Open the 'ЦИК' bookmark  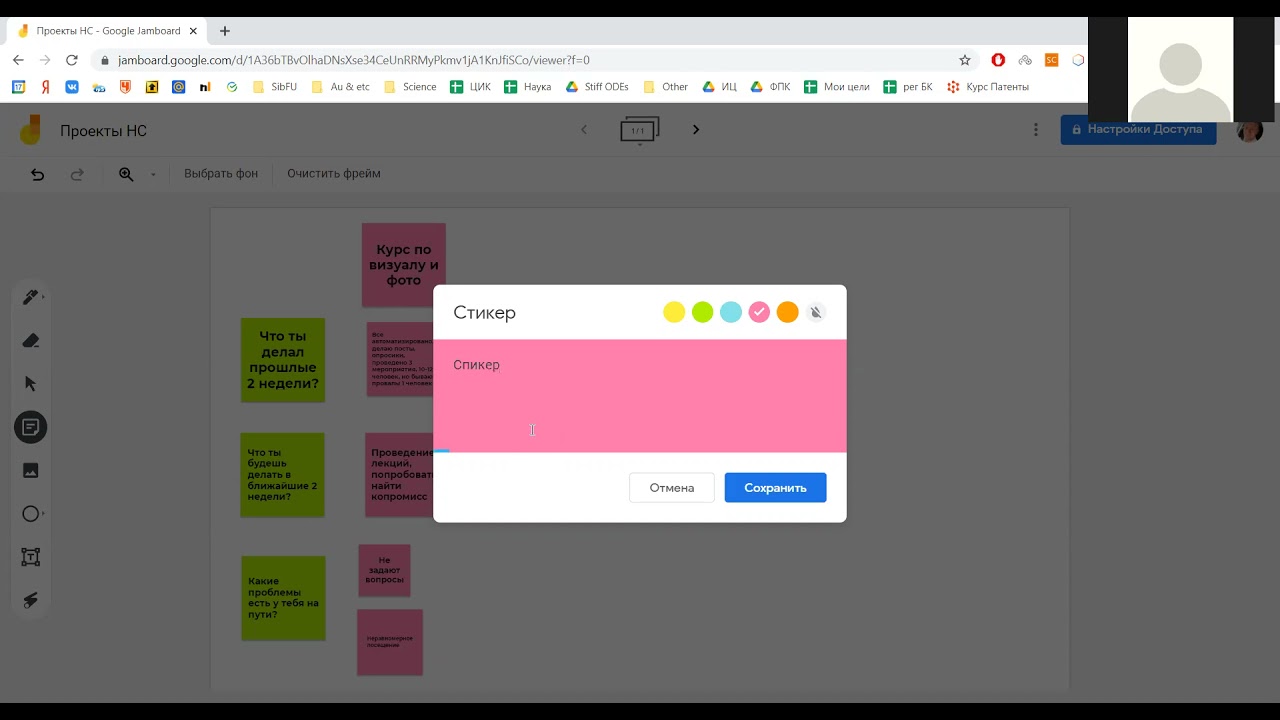470,87
